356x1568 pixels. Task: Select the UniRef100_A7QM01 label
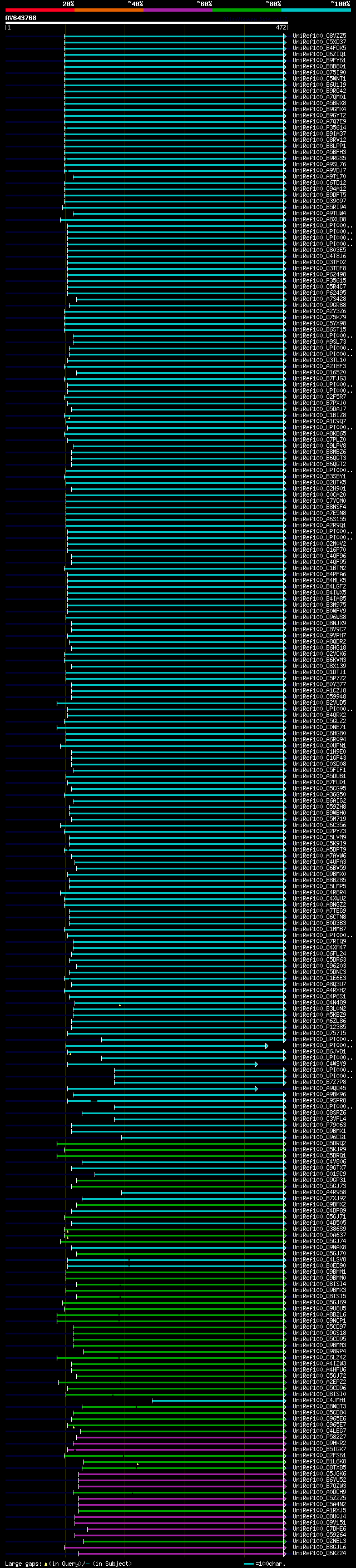click(319, 97)
